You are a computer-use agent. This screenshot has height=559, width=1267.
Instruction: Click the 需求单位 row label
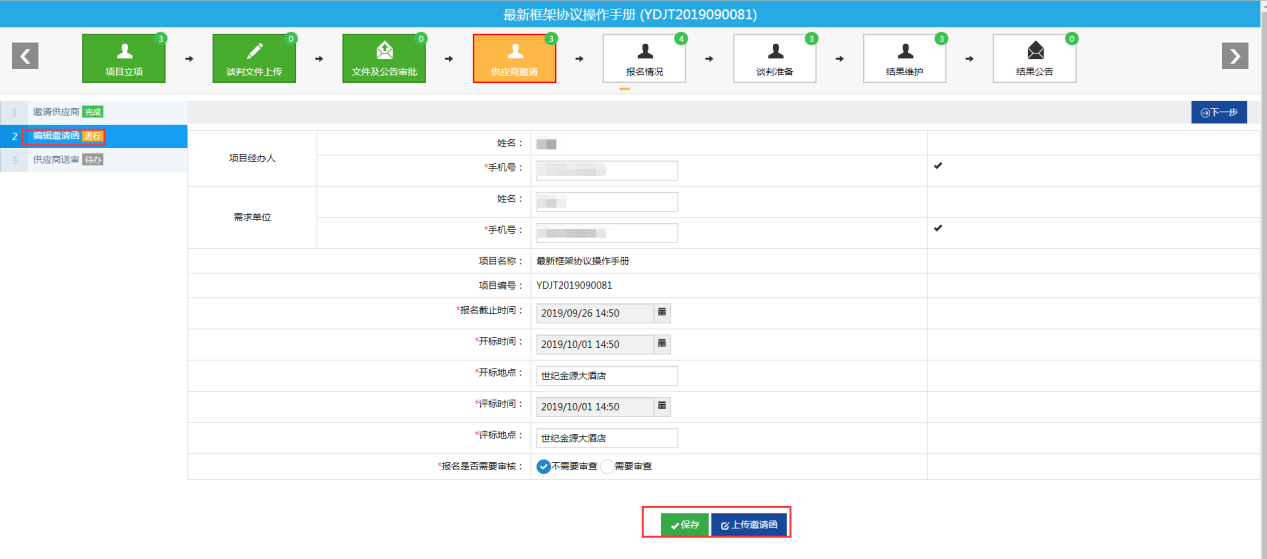(252, 217)
